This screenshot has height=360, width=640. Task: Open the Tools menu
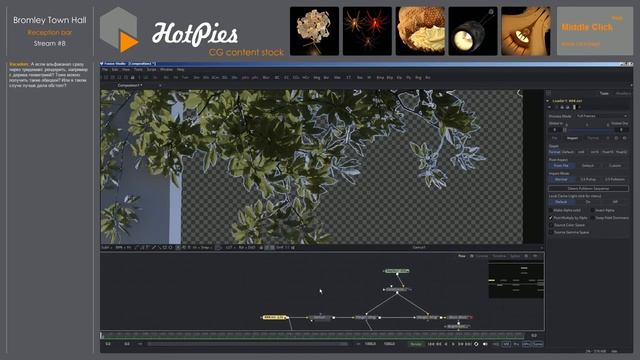[x=138, y=70]
